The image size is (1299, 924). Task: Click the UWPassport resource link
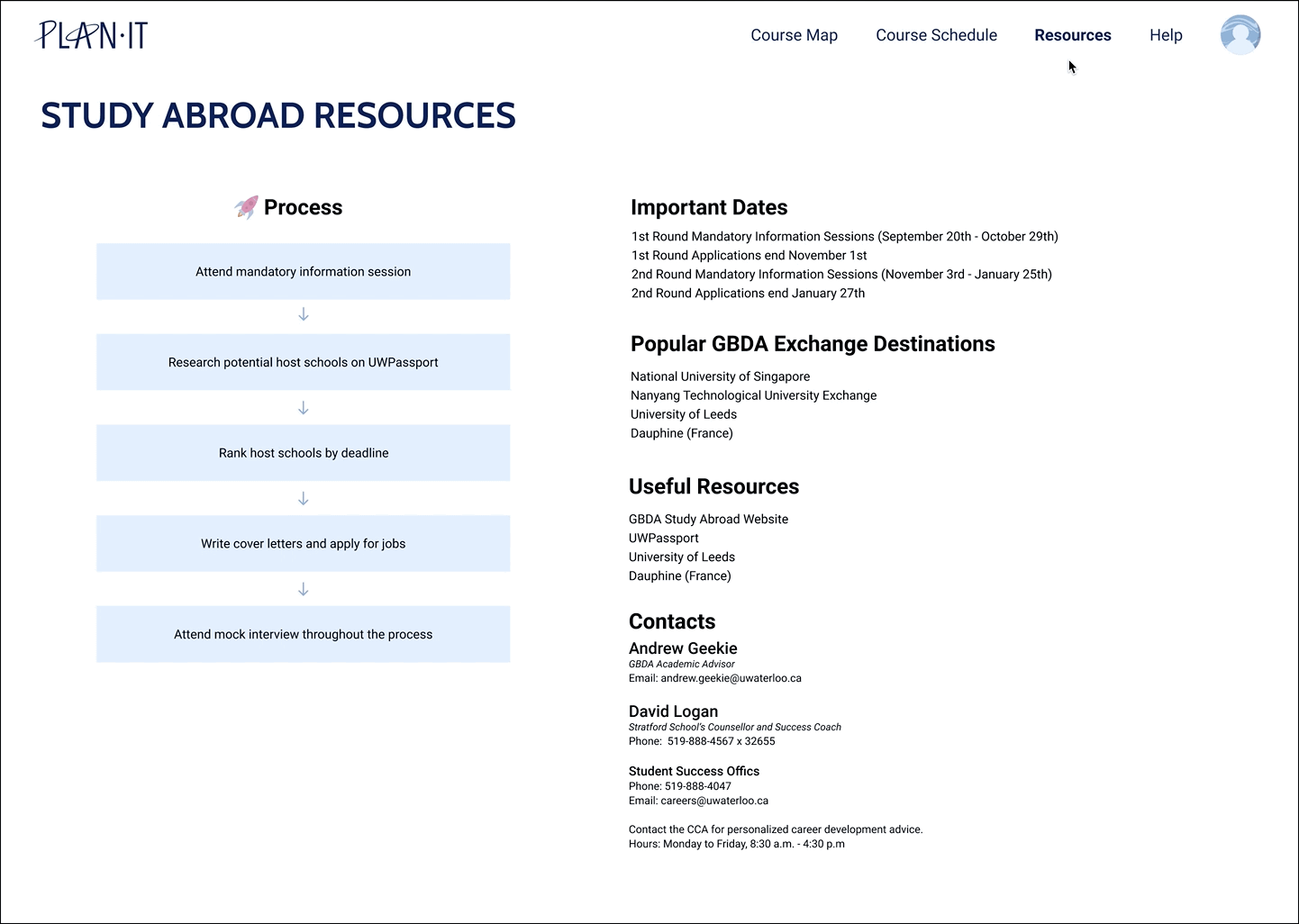664,538
